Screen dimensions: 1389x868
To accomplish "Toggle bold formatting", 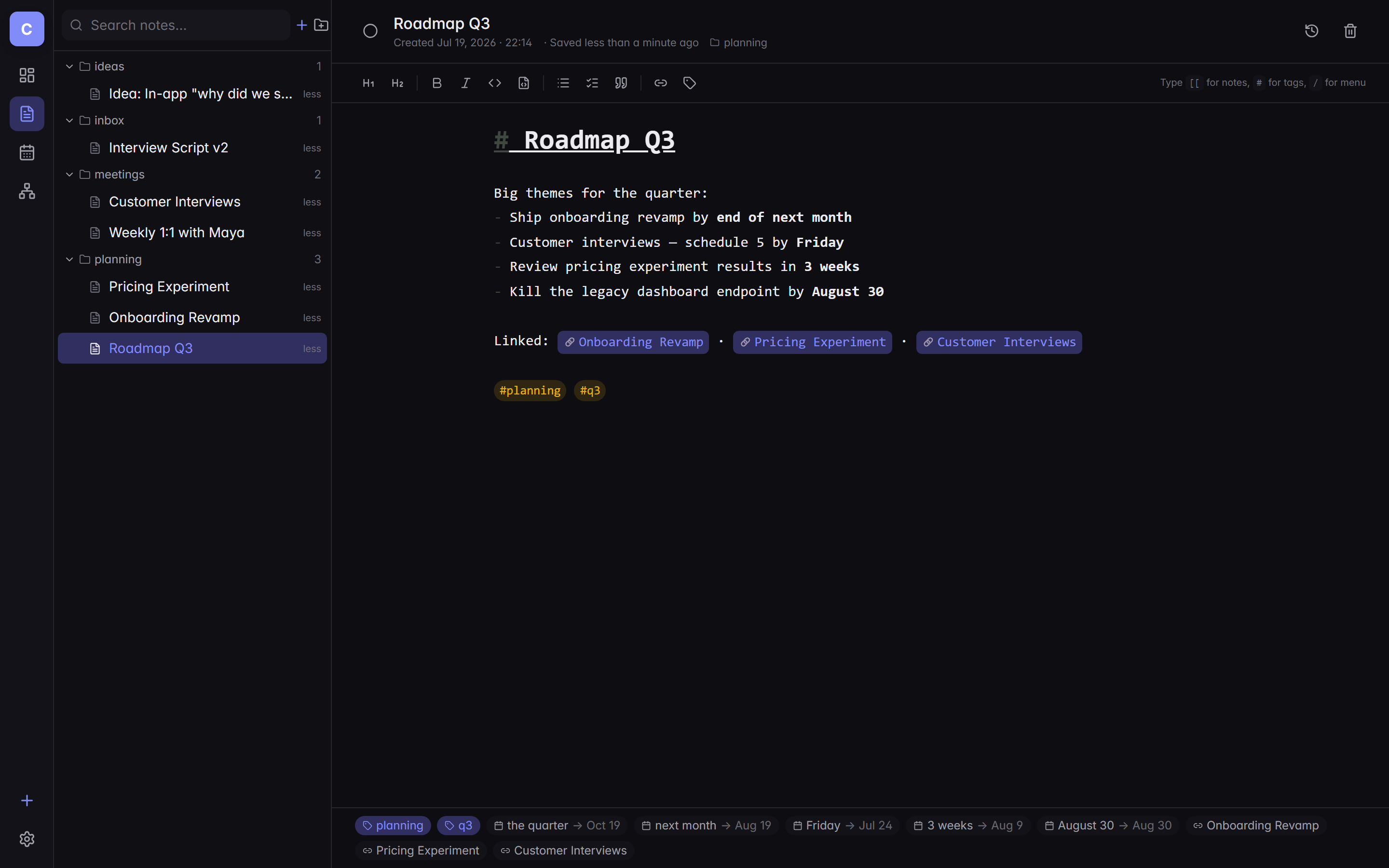I will [x=437, y=83].
